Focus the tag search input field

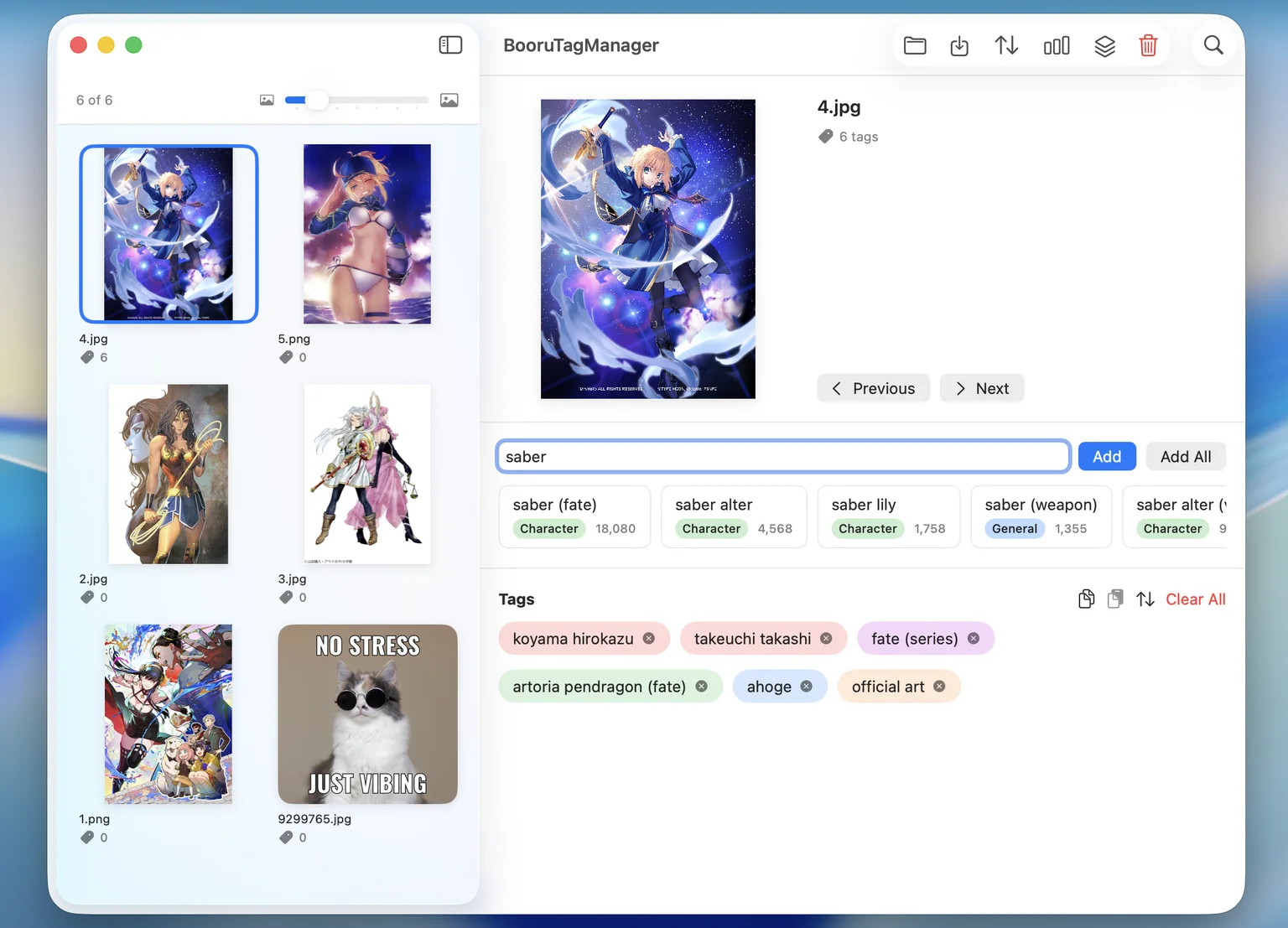[783, 456]
